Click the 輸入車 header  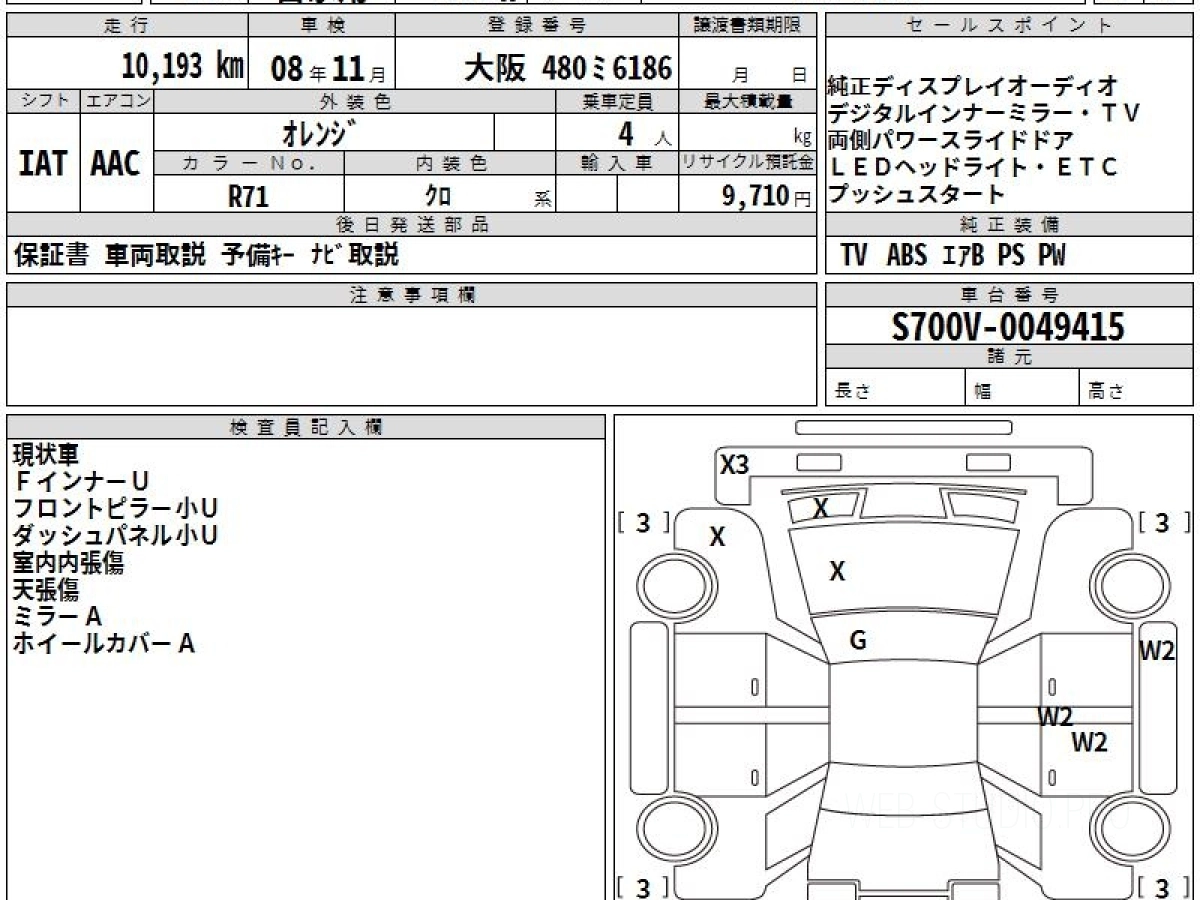click(x=617, y=163)
